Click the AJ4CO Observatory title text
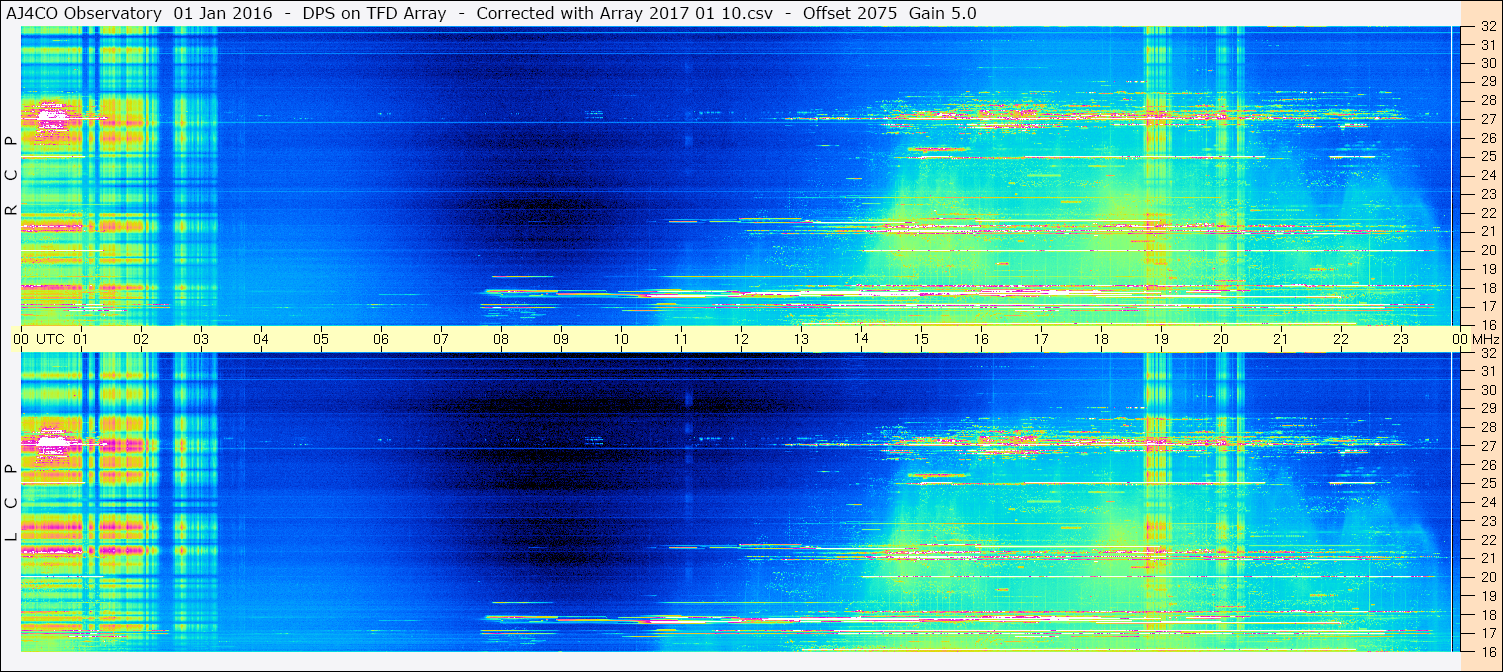 click(82, 13)
